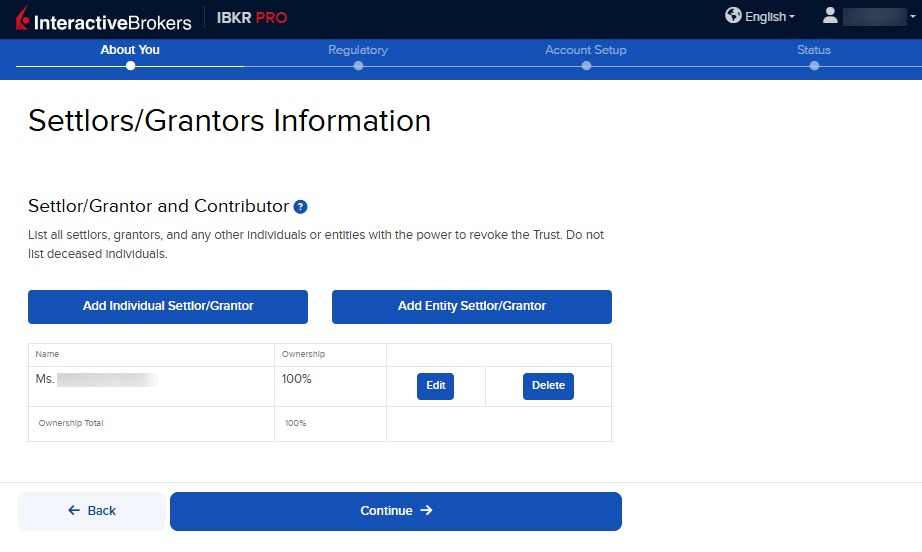
Task: Open the account dropdown arrow
Action: click(x=913, y=16)
